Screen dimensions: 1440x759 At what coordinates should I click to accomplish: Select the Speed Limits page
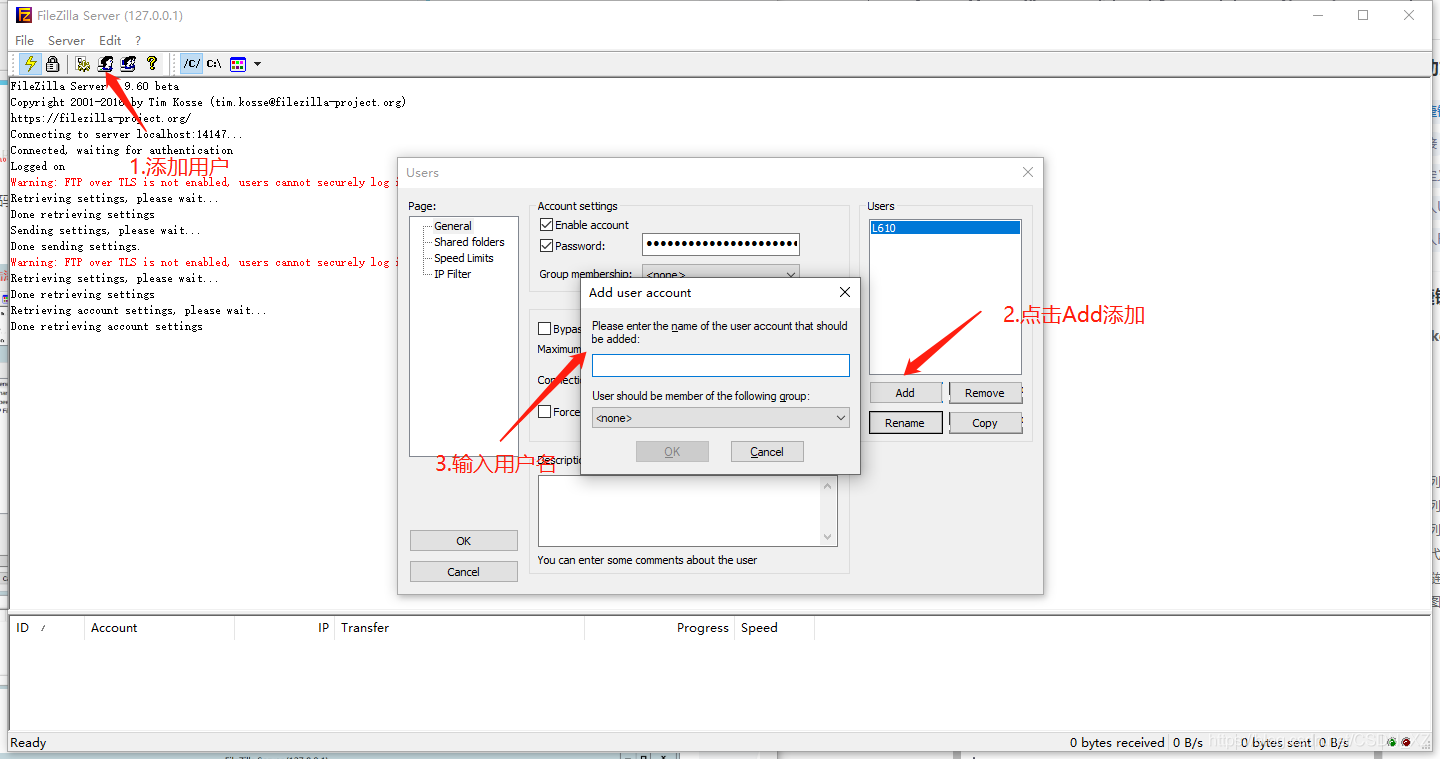464,258
